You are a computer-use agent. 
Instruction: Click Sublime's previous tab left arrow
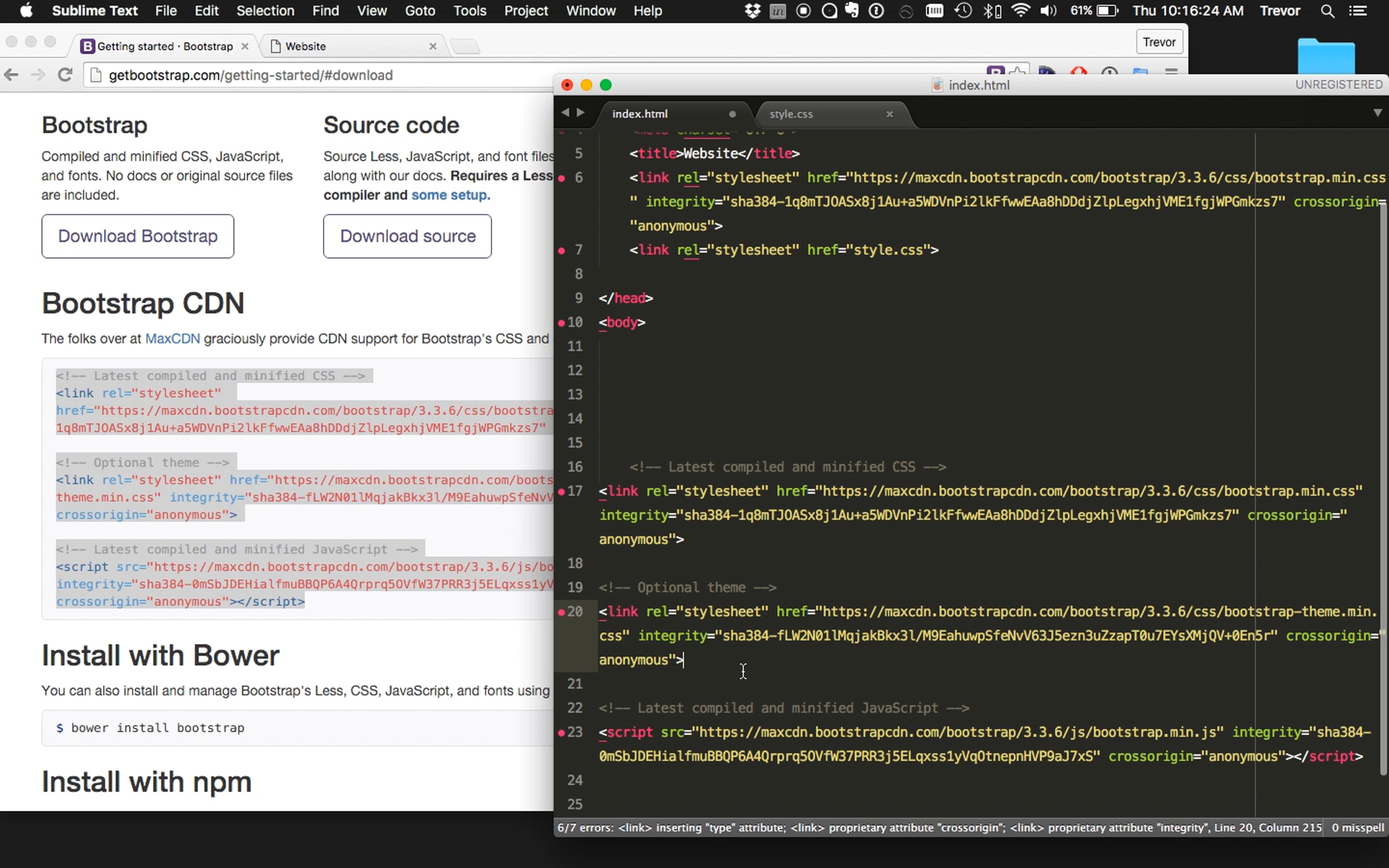[x=565, y=112]
